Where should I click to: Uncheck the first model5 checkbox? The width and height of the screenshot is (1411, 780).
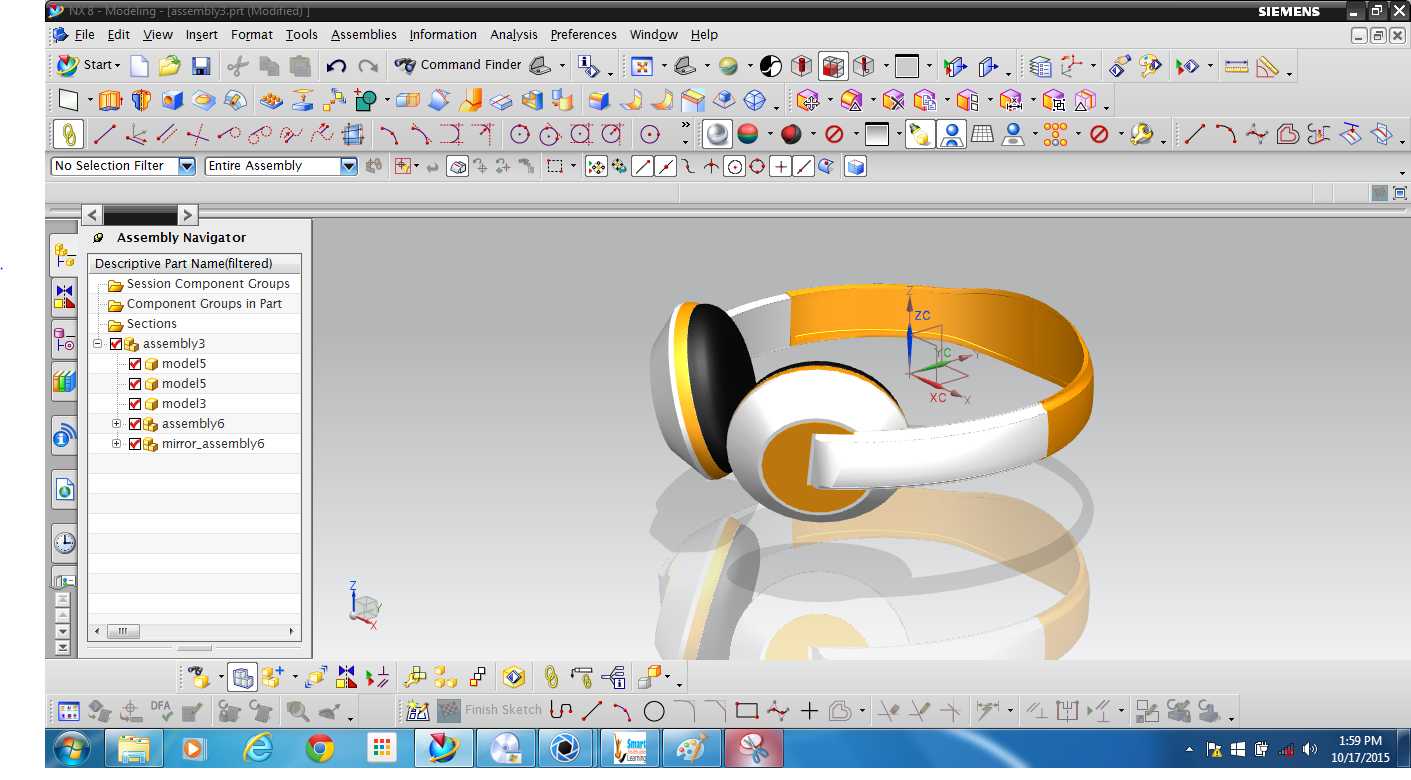coord(135,364)
